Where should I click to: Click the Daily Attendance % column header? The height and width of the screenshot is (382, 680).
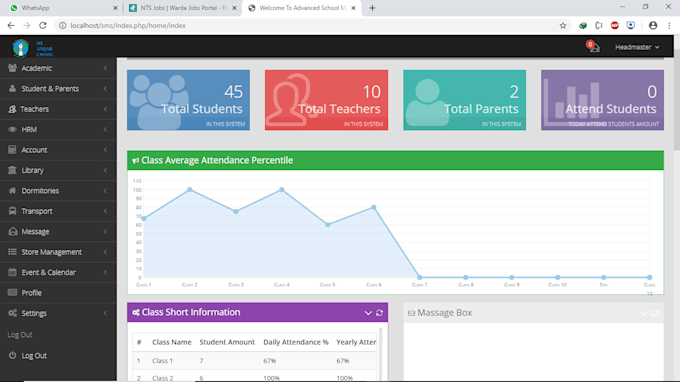pyautogui.click(x=296, y=342)
